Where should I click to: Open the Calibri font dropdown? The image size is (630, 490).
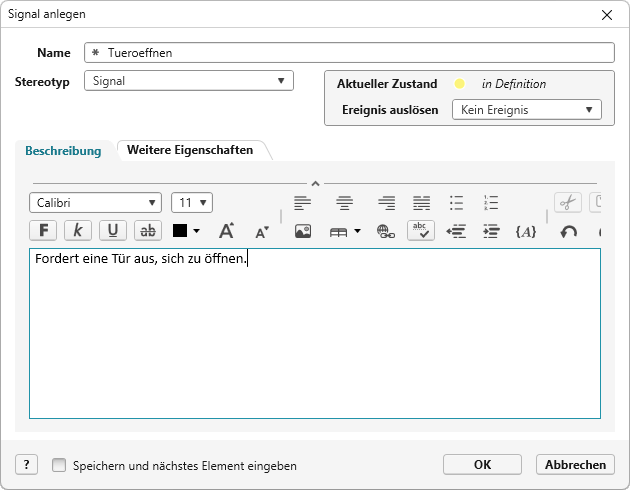(x=96, y=203)
